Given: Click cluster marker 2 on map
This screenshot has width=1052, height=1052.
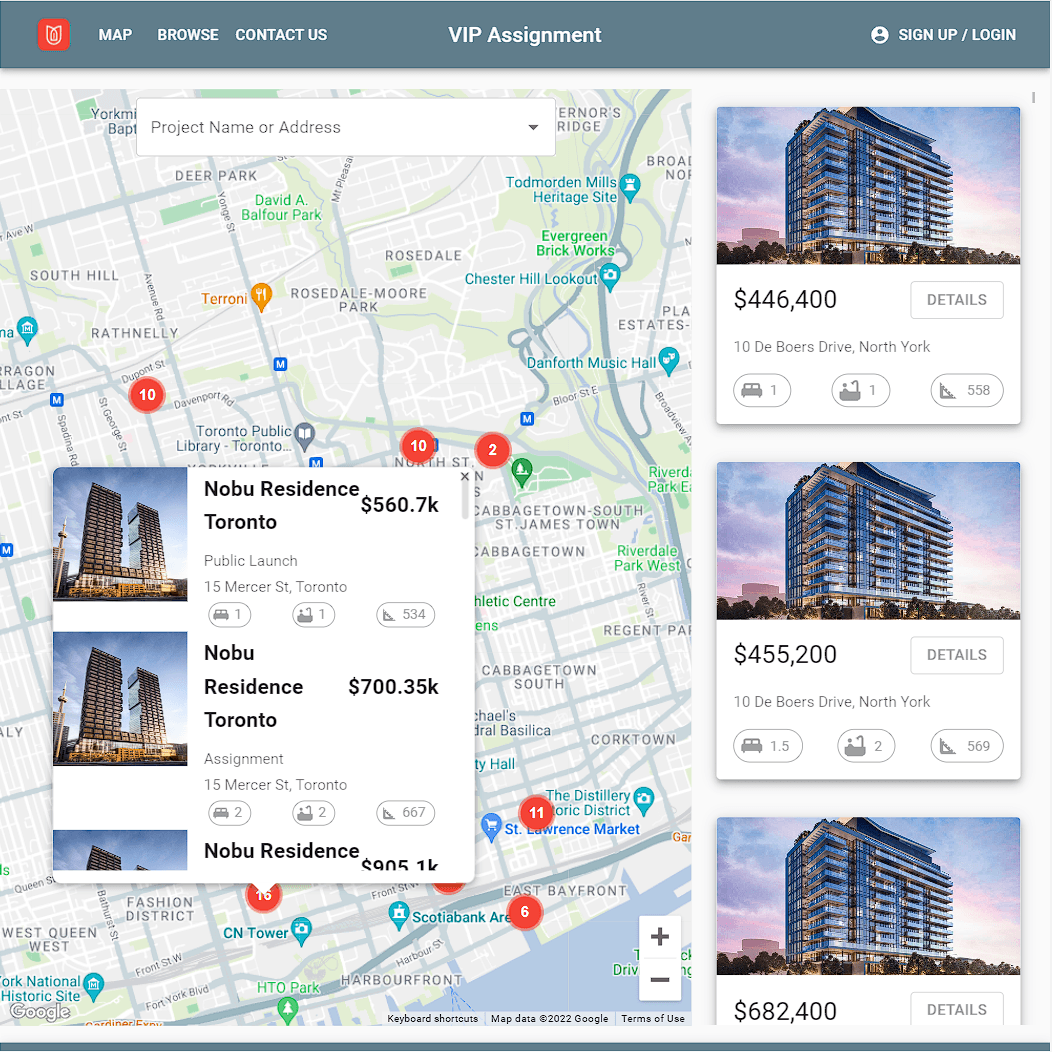Looking at the screenshot, I should [x=492, y=450].
